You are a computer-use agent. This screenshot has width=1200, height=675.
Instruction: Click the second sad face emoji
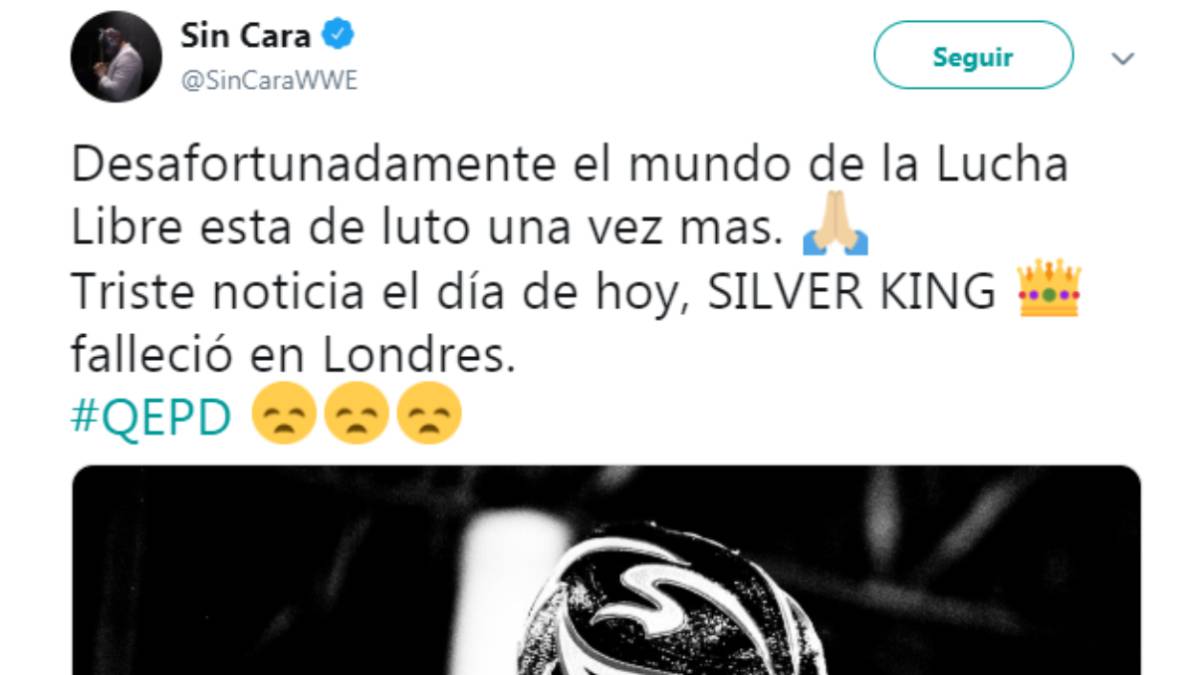tap(357, 415)
